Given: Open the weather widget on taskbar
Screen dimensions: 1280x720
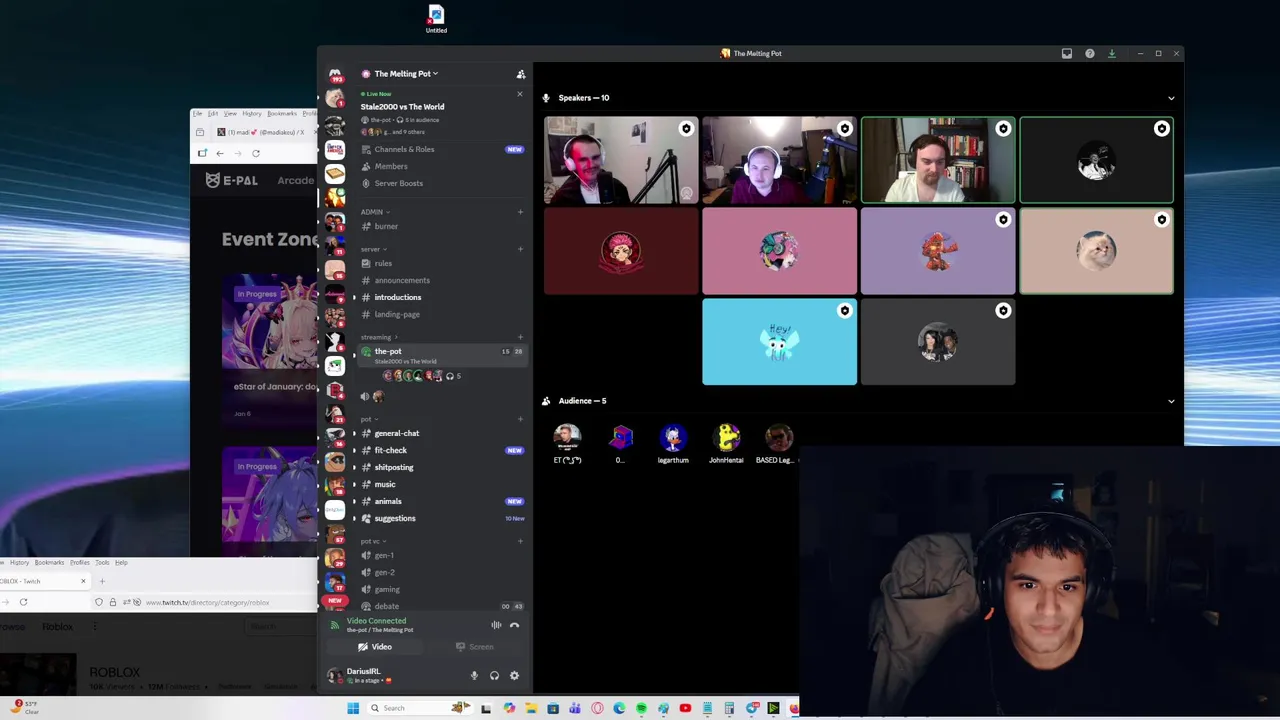Looking at the screenshot, I should 24,707.
